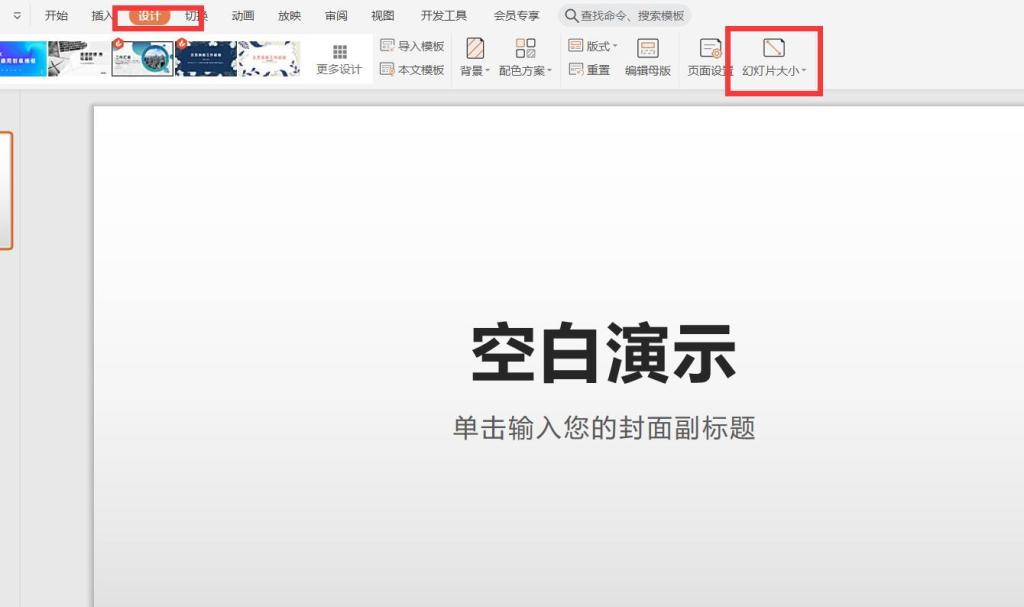Click the 页面设置 page setup icon
Screen dimensions: 1024x607
[x=710, y=49]
